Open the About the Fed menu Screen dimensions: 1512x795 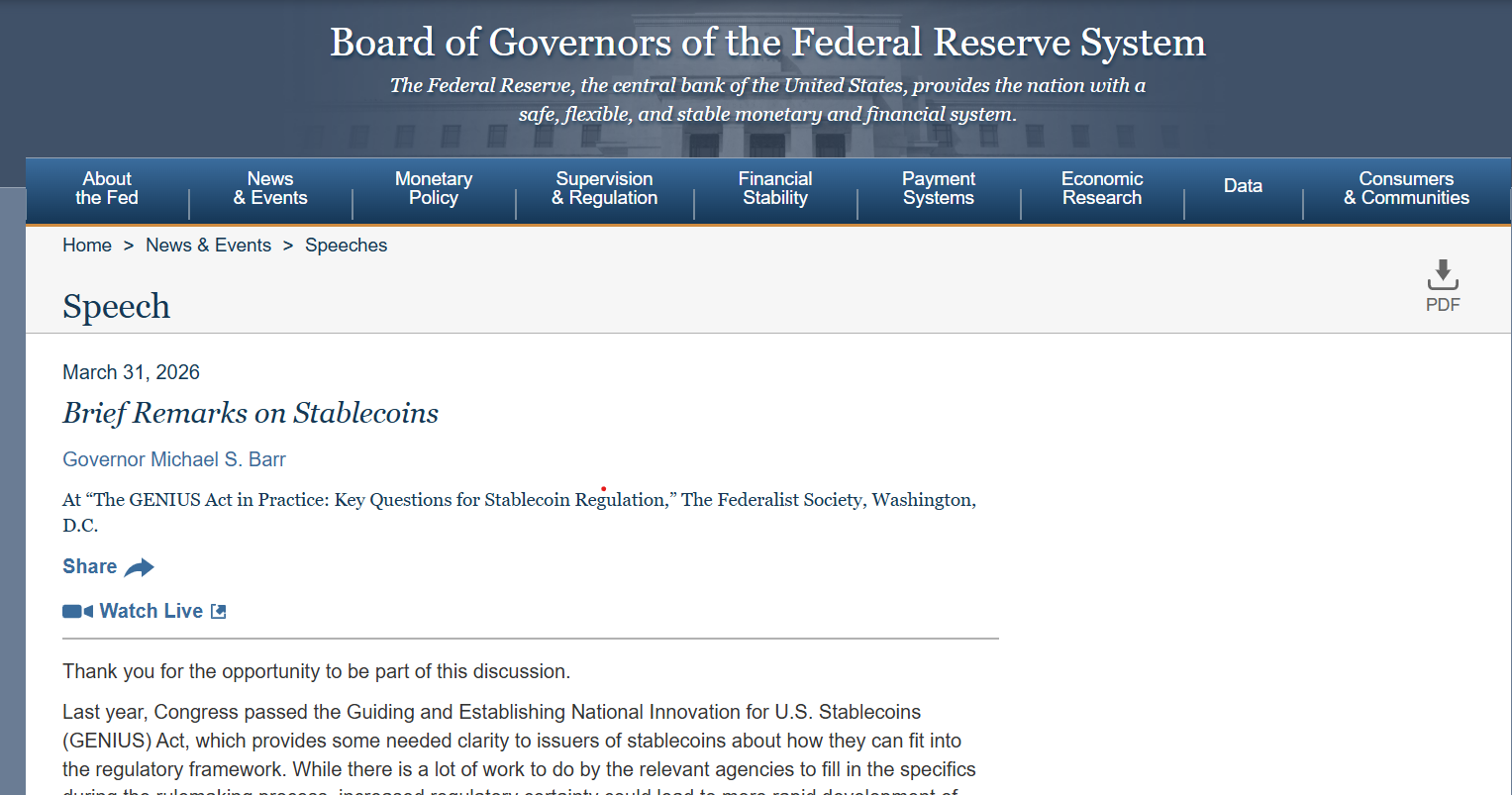click(x=106, y=188)
